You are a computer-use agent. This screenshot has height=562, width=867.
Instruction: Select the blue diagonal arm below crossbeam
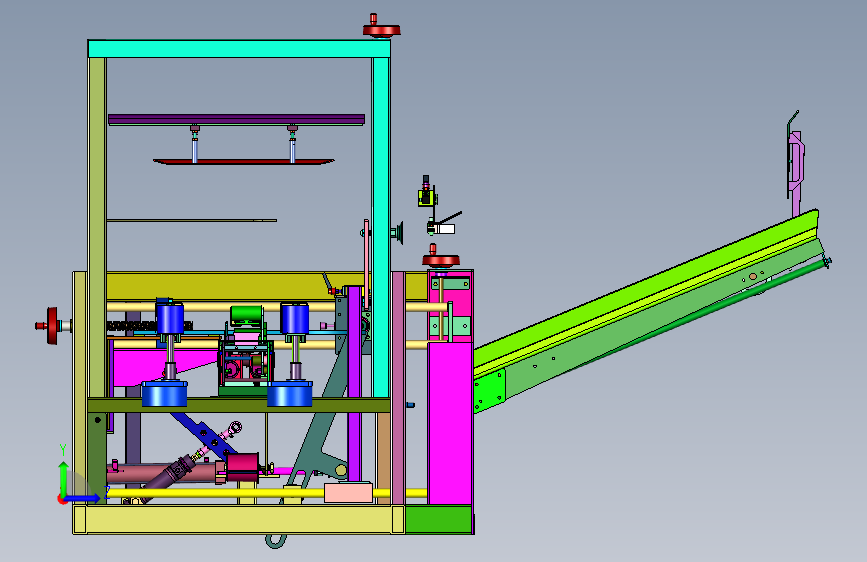(x=202, y=434)
